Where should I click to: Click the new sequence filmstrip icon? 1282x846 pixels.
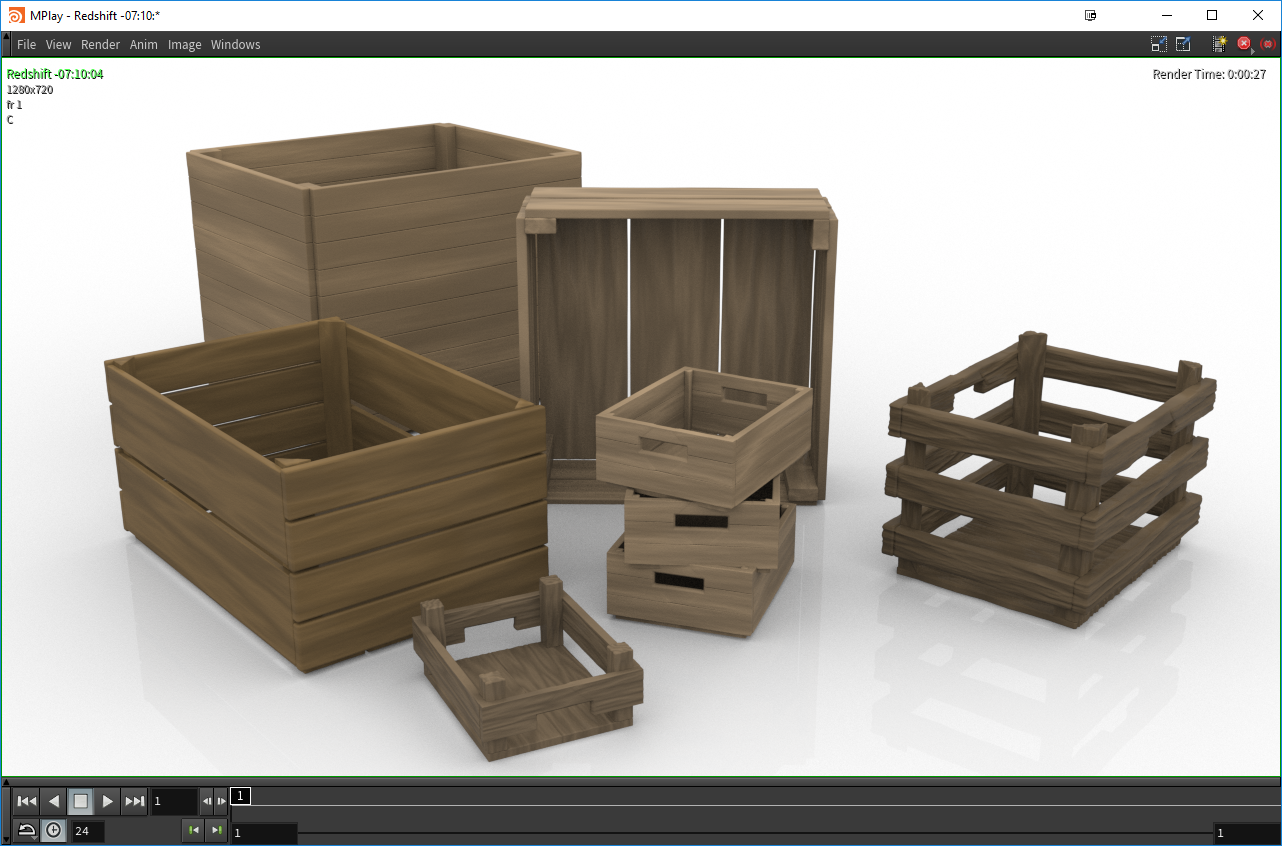1219,44
